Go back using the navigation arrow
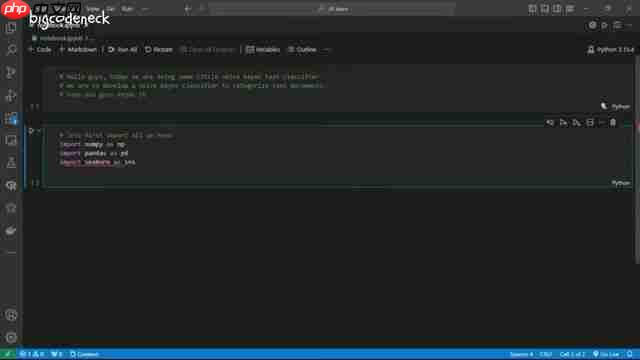 pyautogui.click(x=188, y=9)
